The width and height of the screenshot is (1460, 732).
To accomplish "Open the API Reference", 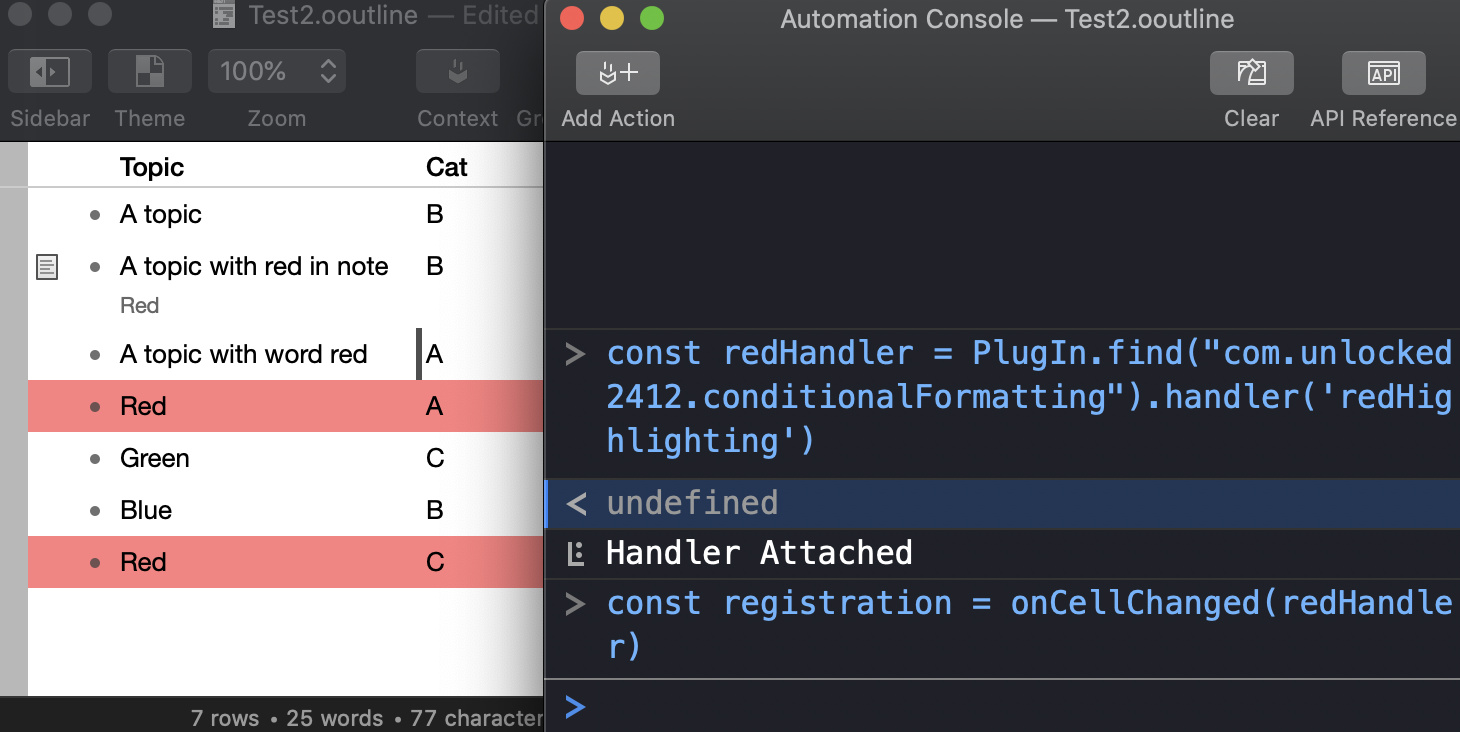I will point(1384,73).
